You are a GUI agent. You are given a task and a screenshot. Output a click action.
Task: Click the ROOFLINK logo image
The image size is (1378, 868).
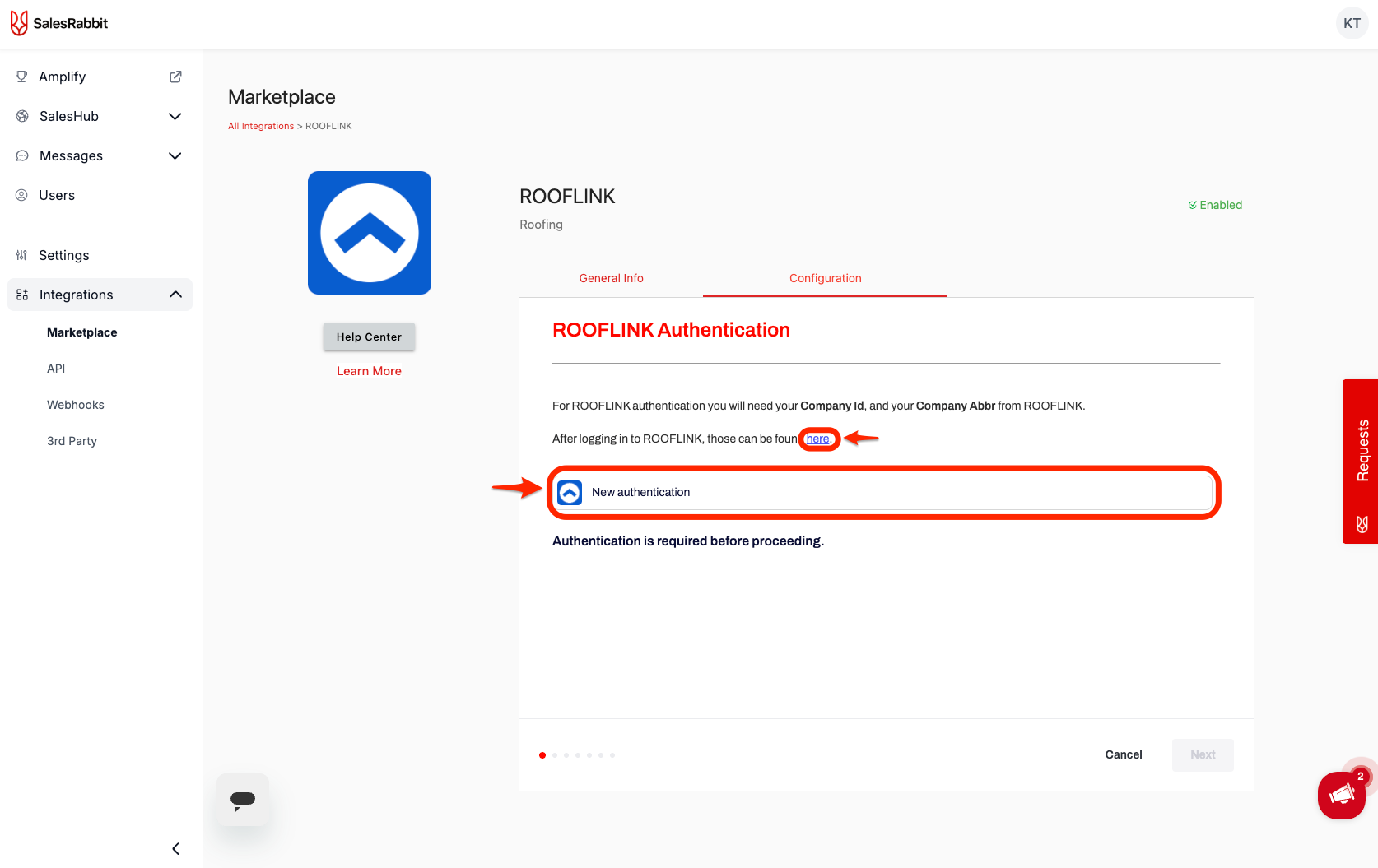tap(370, 233)
